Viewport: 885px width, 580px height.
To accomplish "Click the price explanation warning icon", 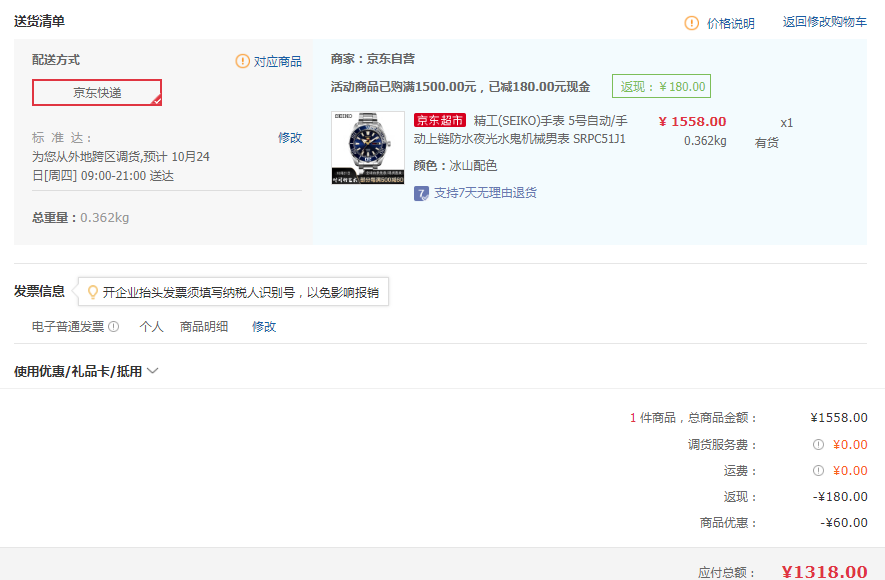I will pos(691,23).
